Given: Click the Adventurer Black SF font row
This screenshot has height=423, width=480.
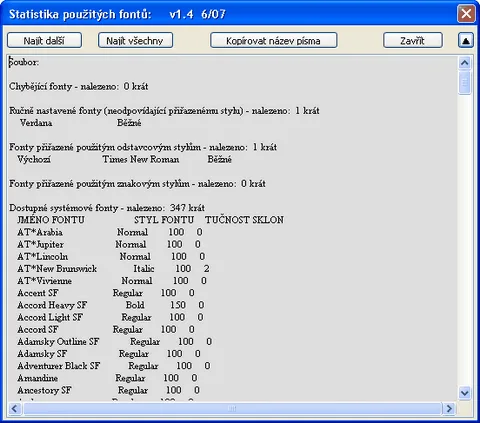Looking at the screenshot, I should coord(114,366).
